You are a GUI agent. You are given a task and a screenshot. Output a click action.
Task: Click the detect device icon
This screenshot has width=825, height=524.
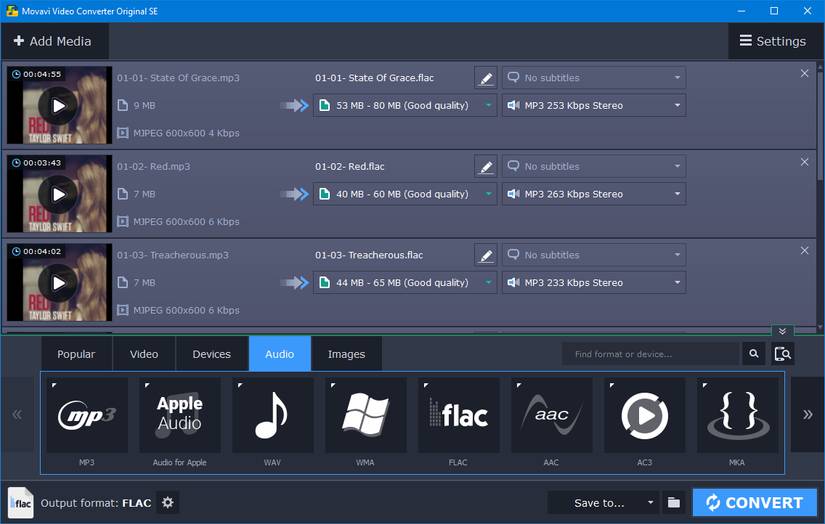782,354
